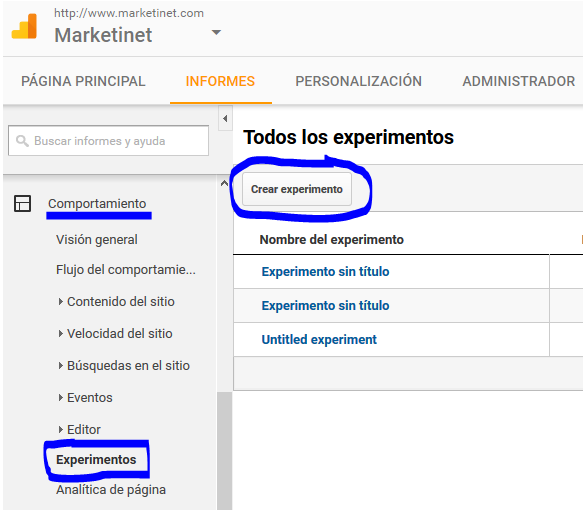
Task: Open the first Experimento sin título link
Action: pyautogui.click(x=325, y=271)
